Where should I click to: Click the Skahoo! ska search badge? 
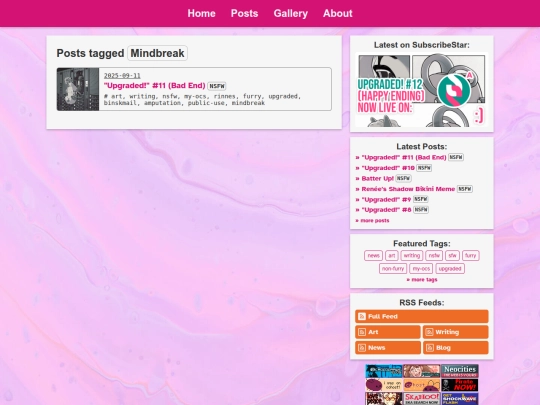tap(422, 398)
